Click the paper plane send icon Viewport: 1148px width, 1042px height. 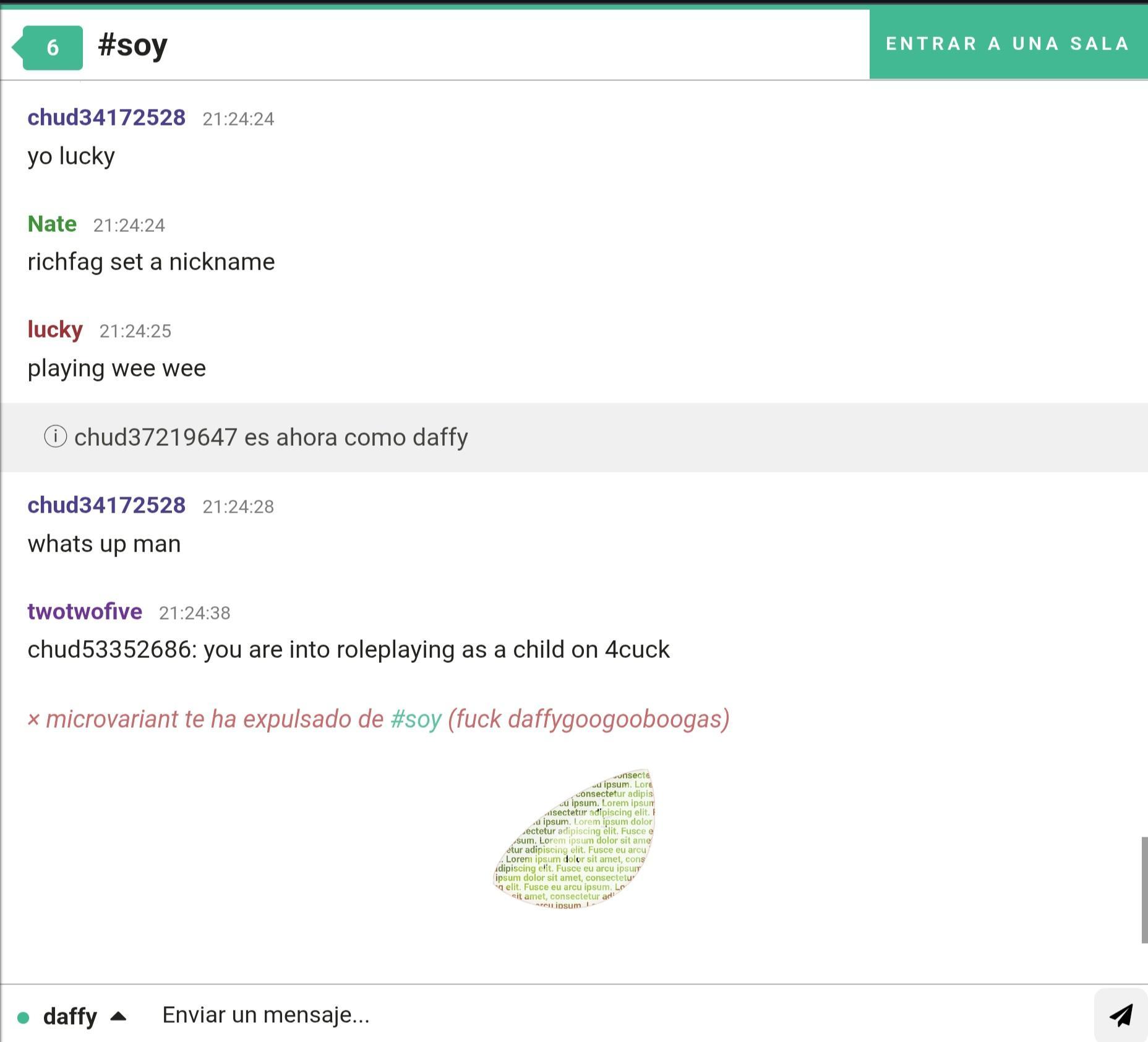[x=1120, y=1015]
